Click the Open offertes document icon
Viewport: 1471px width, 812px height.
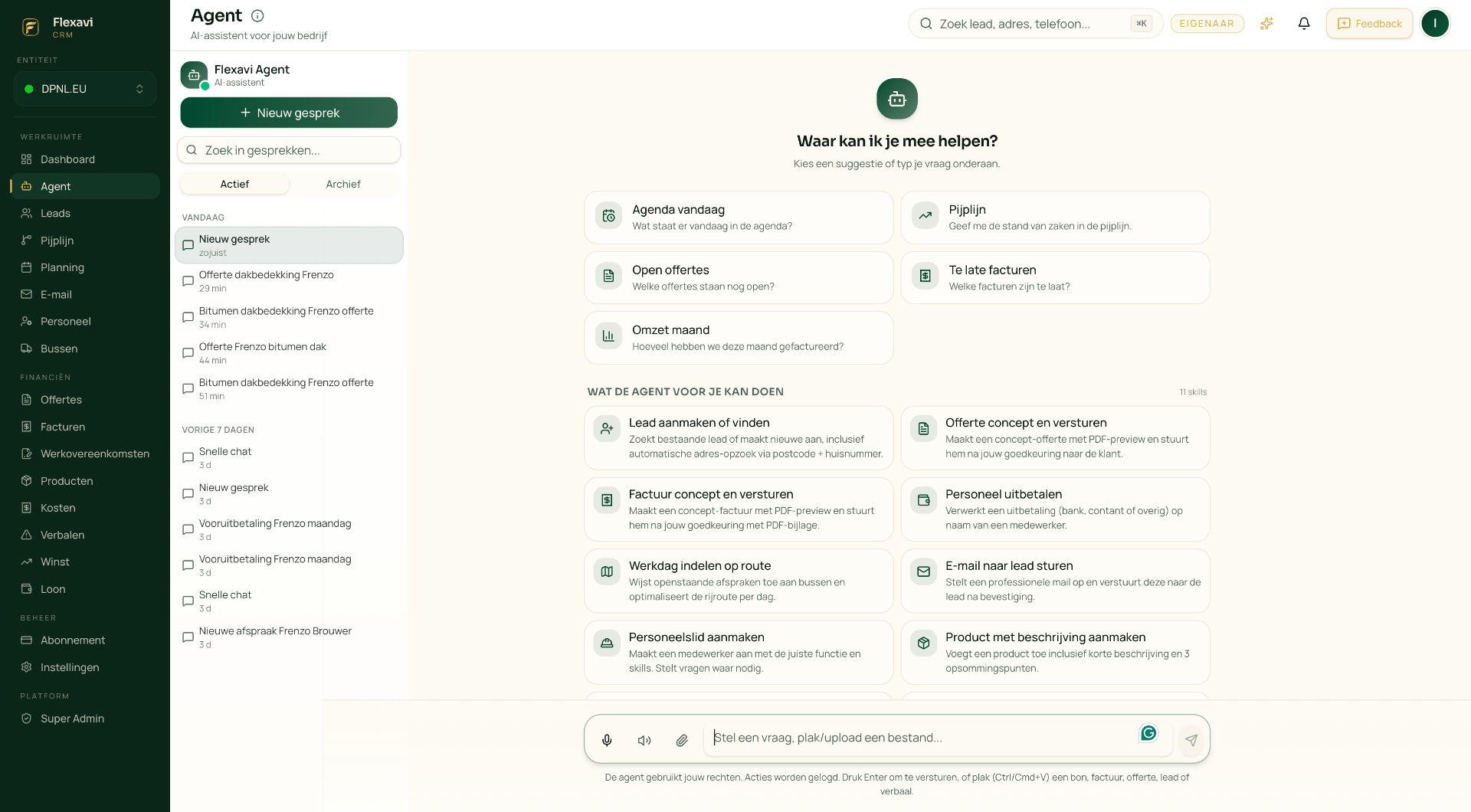[x=609, y=277]
